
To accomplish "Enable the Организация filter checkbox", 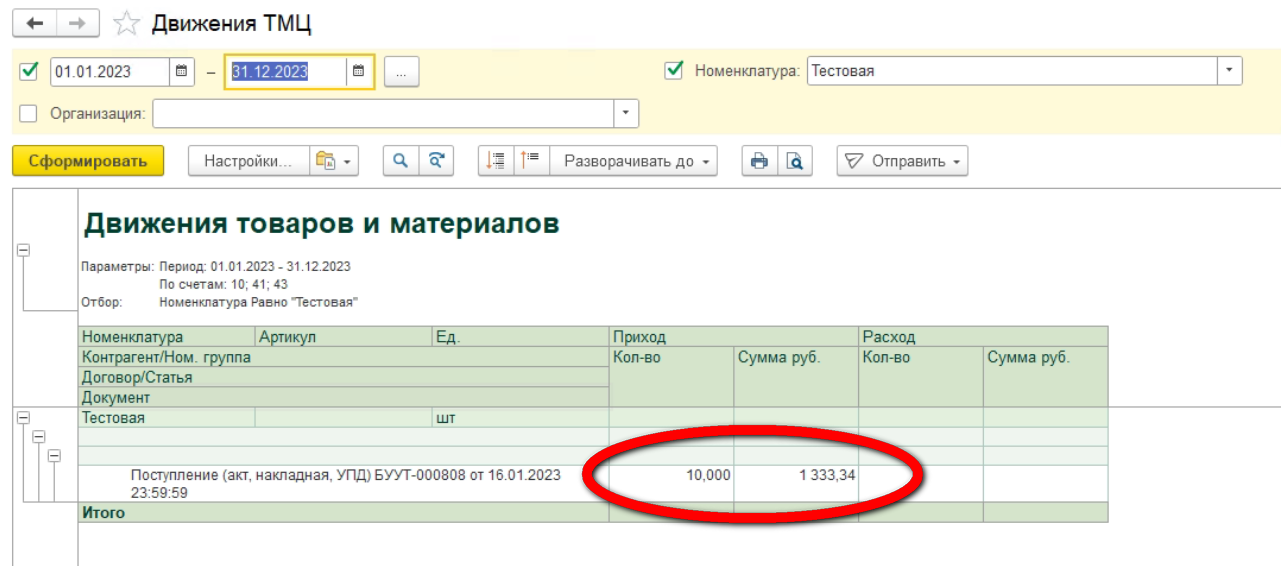I will point(29,113).
